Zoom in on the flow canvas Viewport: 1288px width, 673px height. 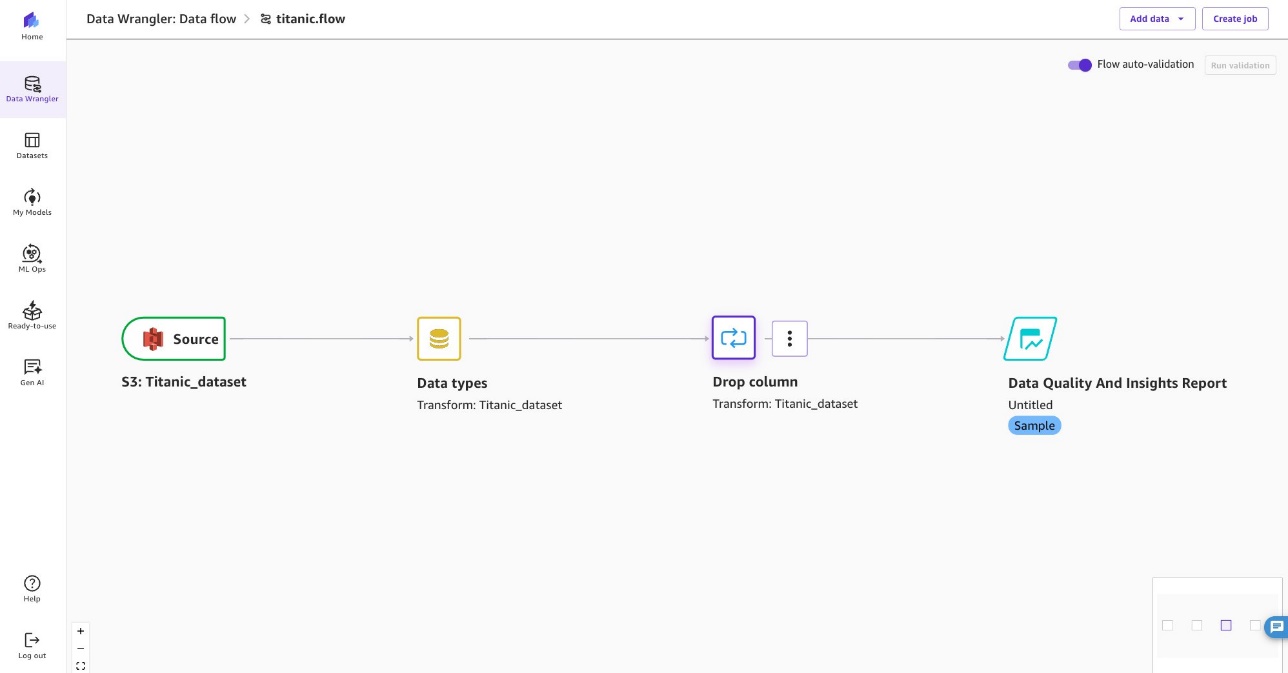81,631
